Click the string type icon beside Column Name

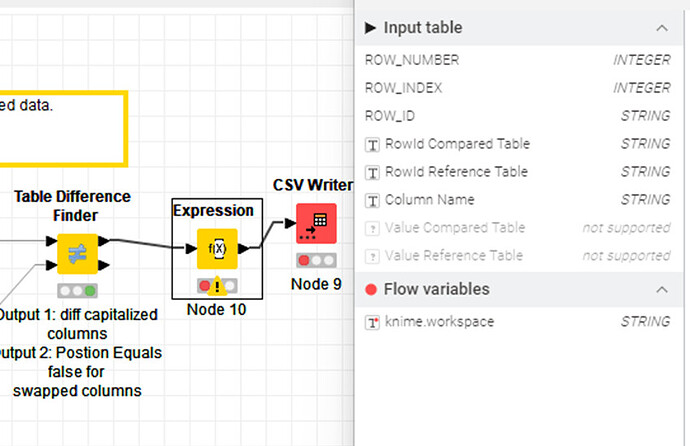point(373,200)
